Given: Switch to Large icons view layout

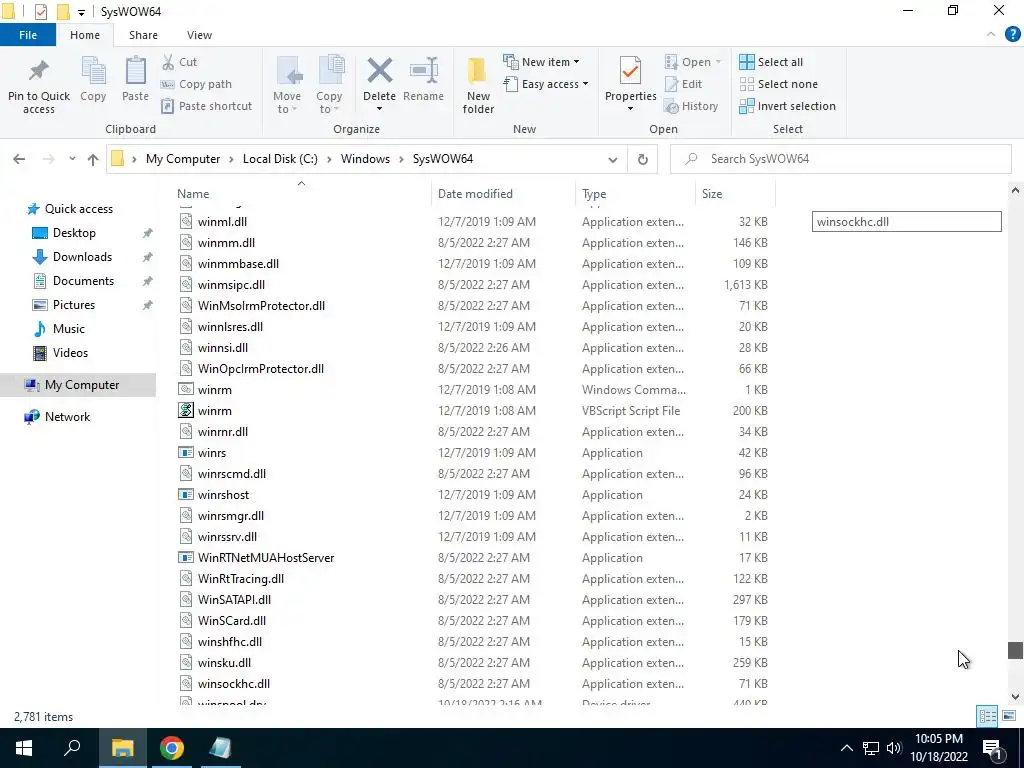Looking at the screenshot, I should 1009,716.
